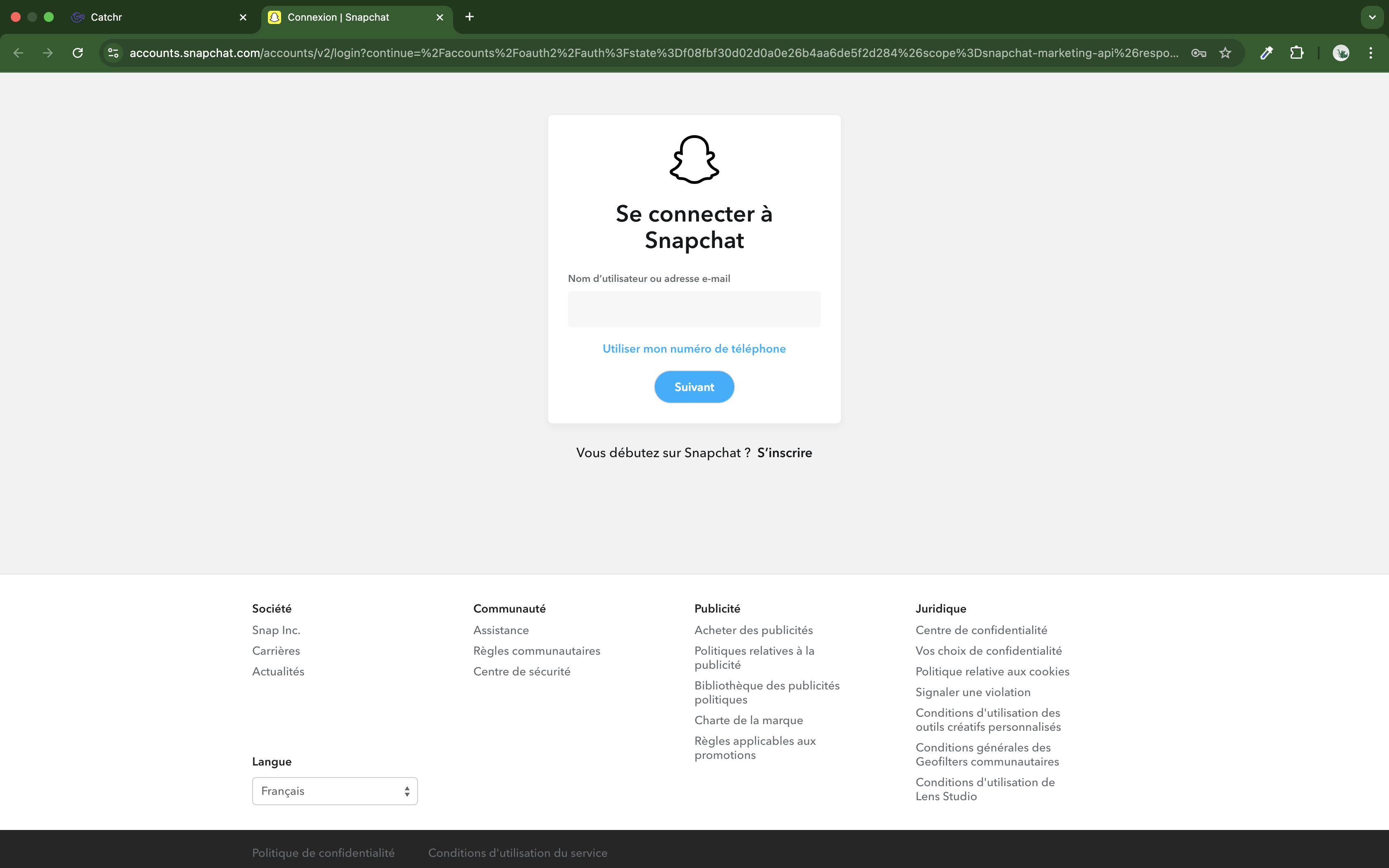Open the eyedropper extension icon

[x=1267, y=53]
